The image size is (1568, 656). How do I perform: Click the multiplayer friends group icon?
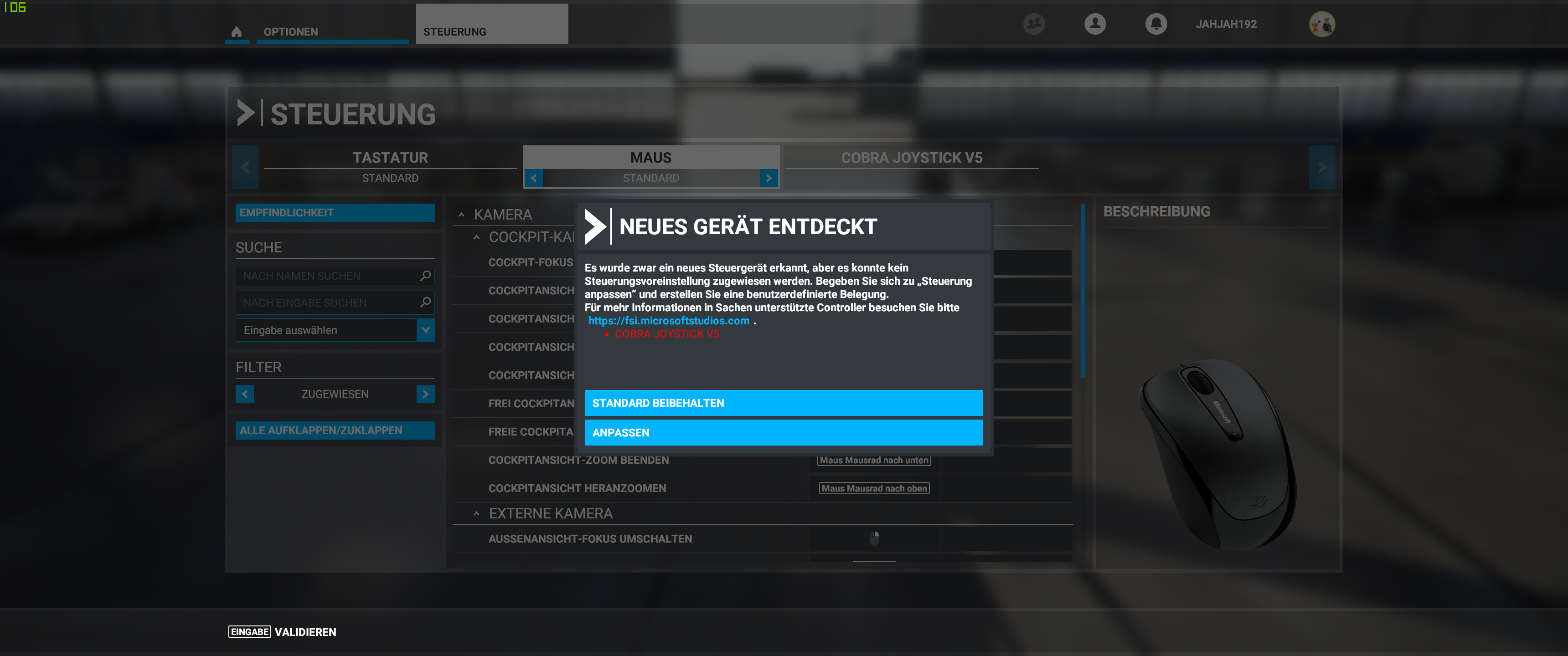pos(1034,24)
